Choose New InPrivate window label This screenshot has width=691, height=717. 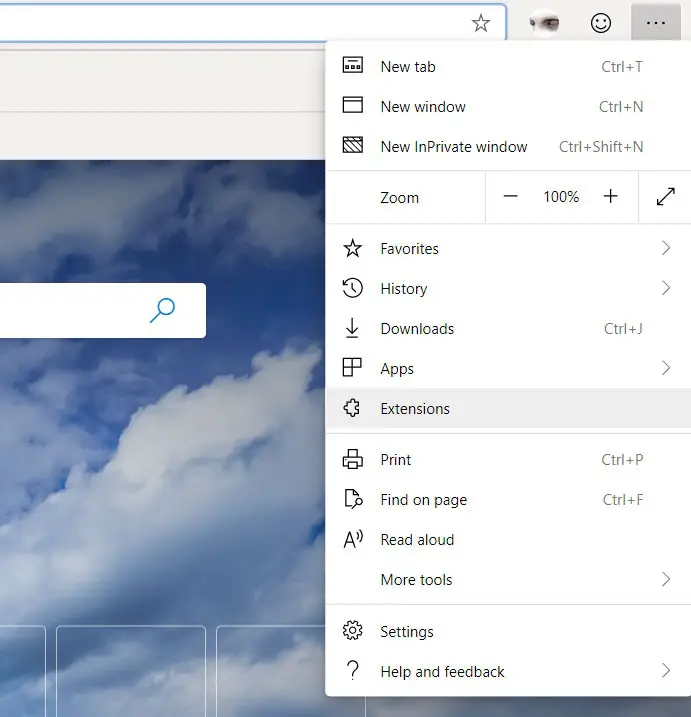454,147
